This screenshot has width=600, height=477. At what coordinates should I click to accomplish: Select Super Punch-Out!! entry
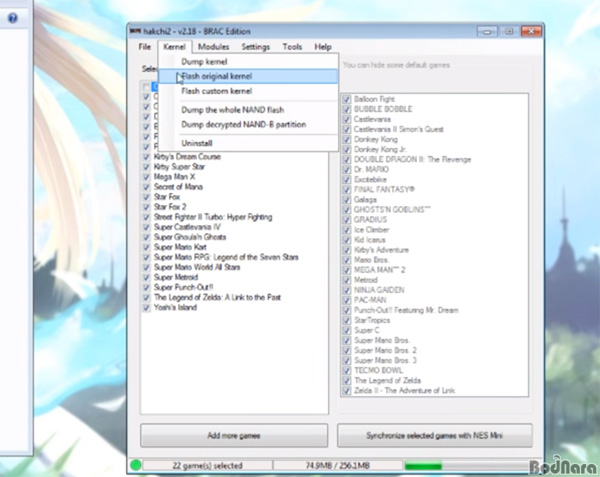coord(183,287)
